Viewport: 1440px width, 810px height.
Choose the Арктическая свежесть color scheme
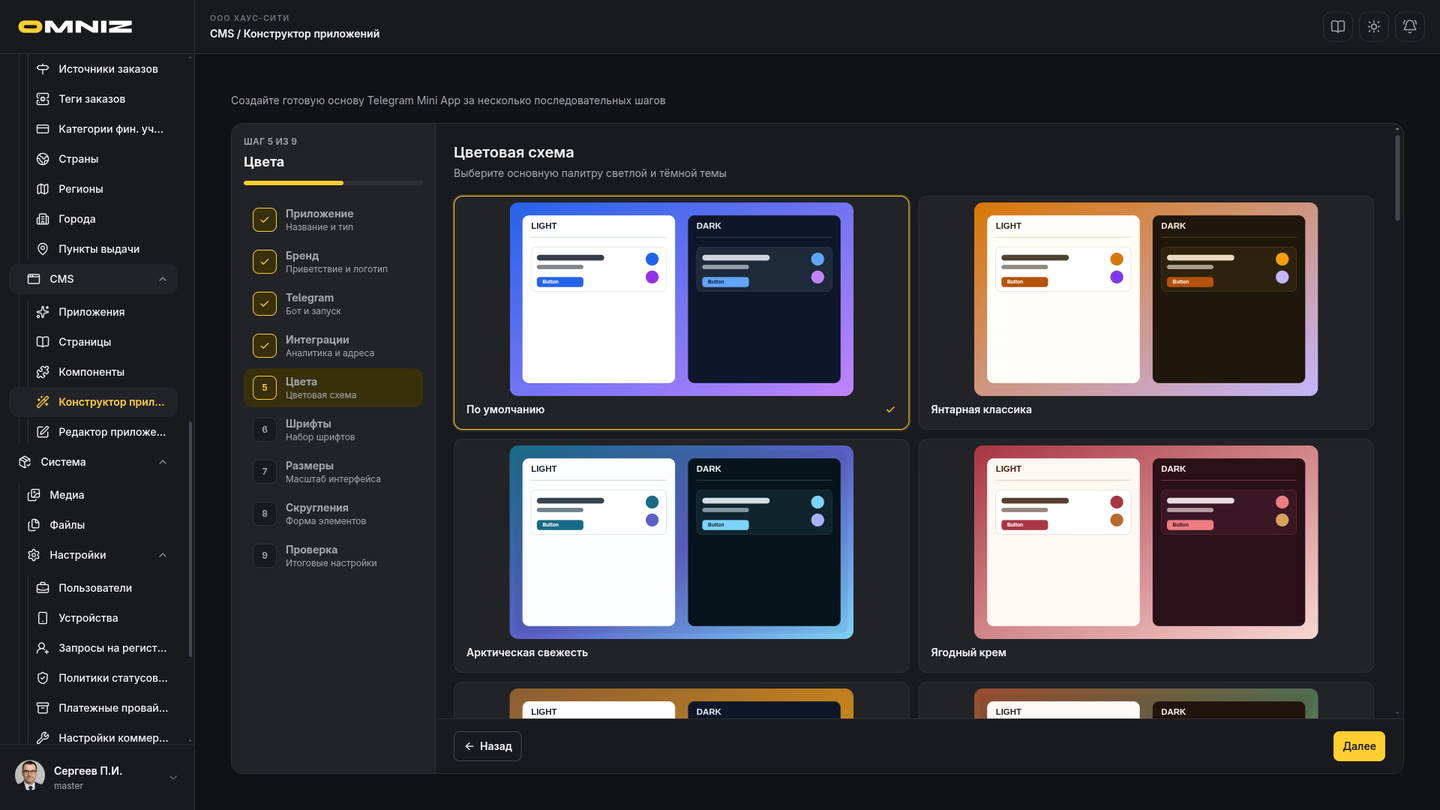point(682,556)
